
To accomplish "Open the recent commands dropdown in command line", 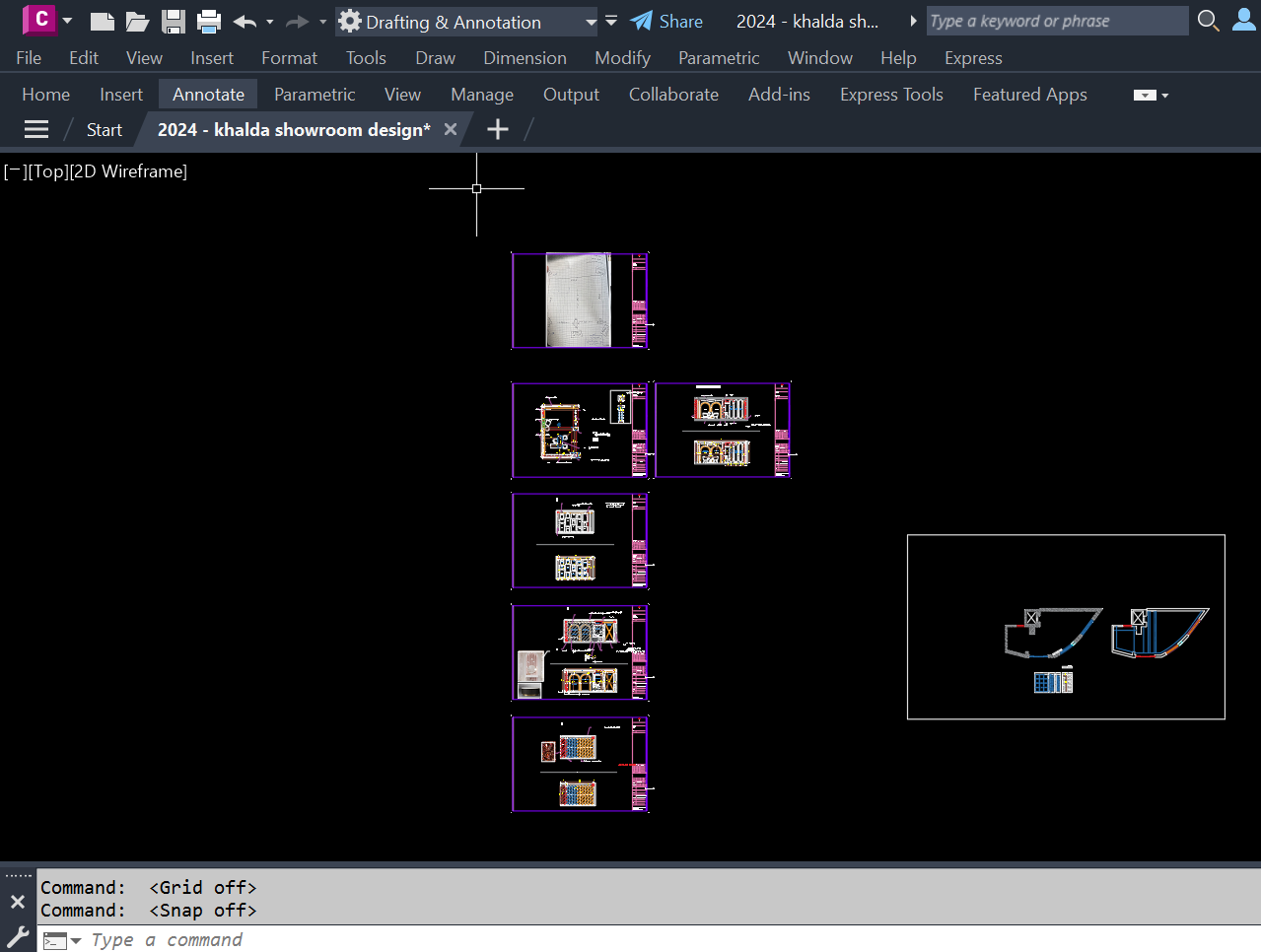I will click(x=74, y=940).
